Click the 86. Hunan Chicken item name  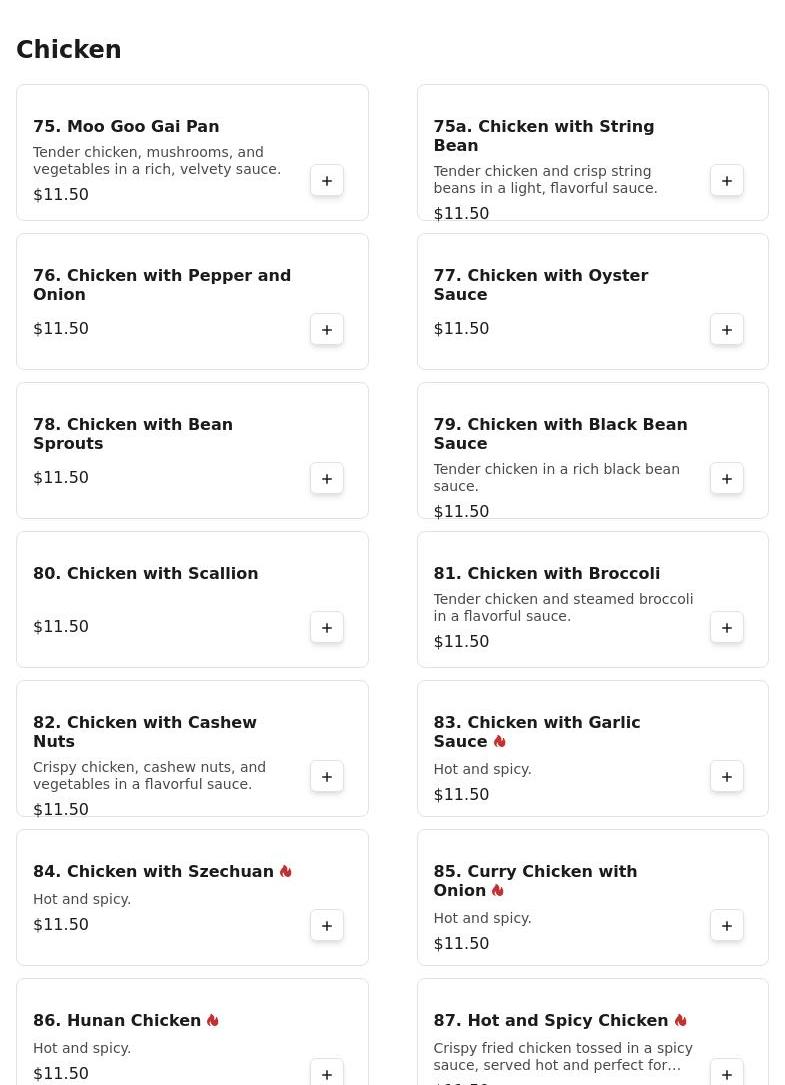pyautogui.click(x=117, y=1021)
